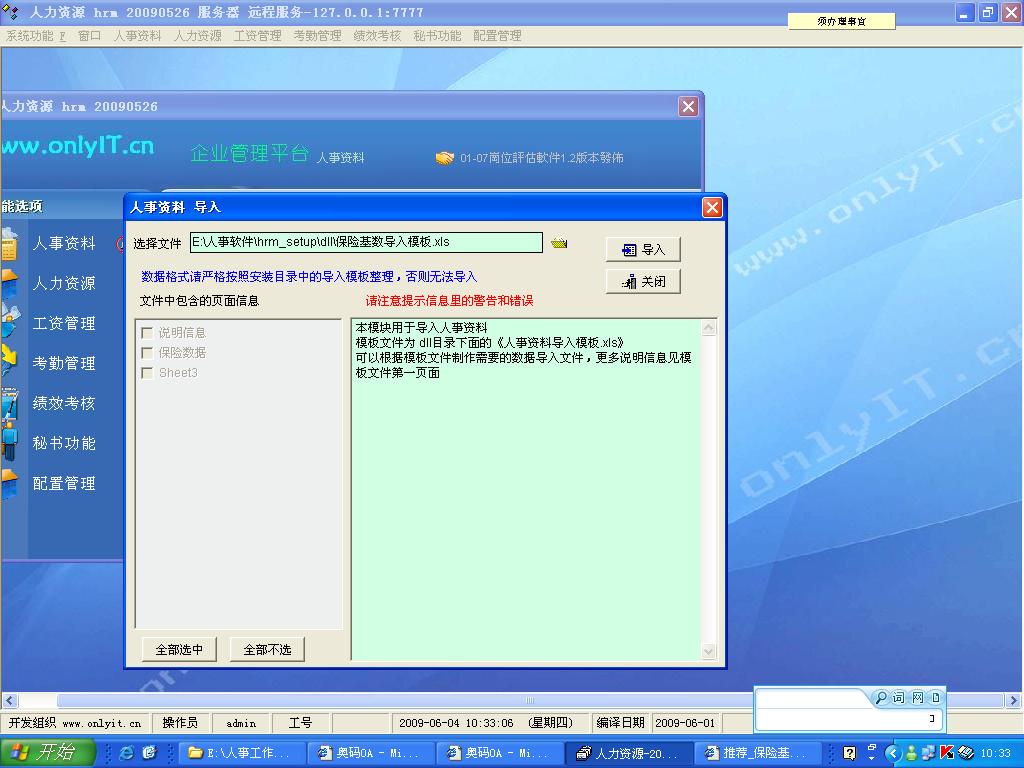Check the 说明信息 checkbox
1024x768 pixels.
(147, 332)
